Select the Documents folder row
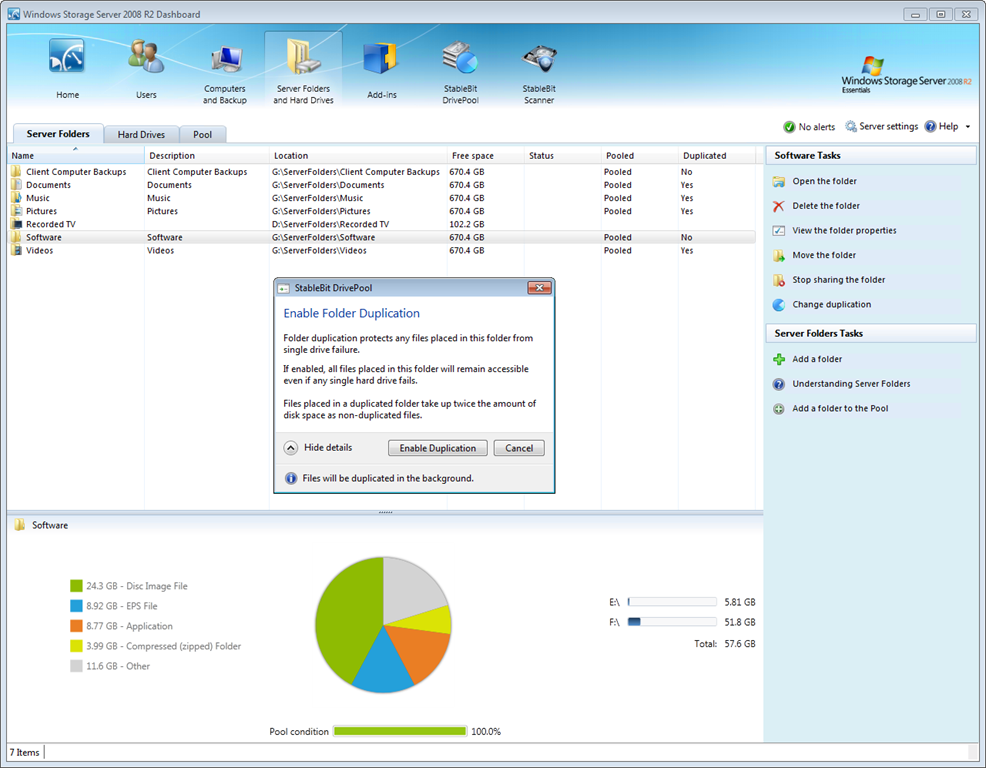The height and width of the screenshot is (768, 986). click(382, 185)
